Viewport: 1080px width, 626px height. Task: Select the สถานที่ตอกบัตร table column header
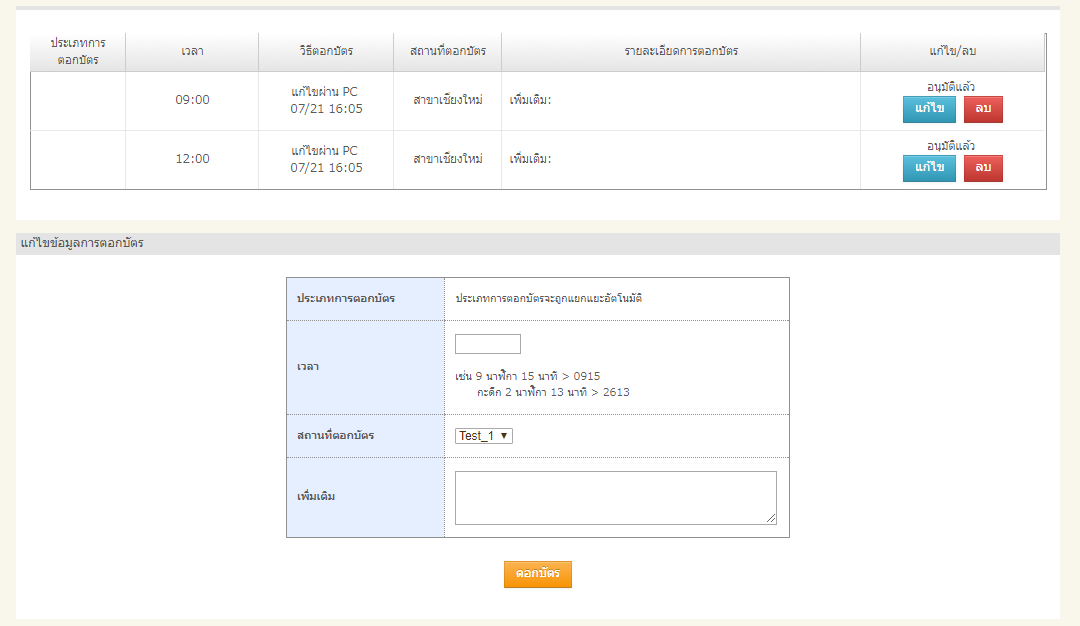coord(448,51)
